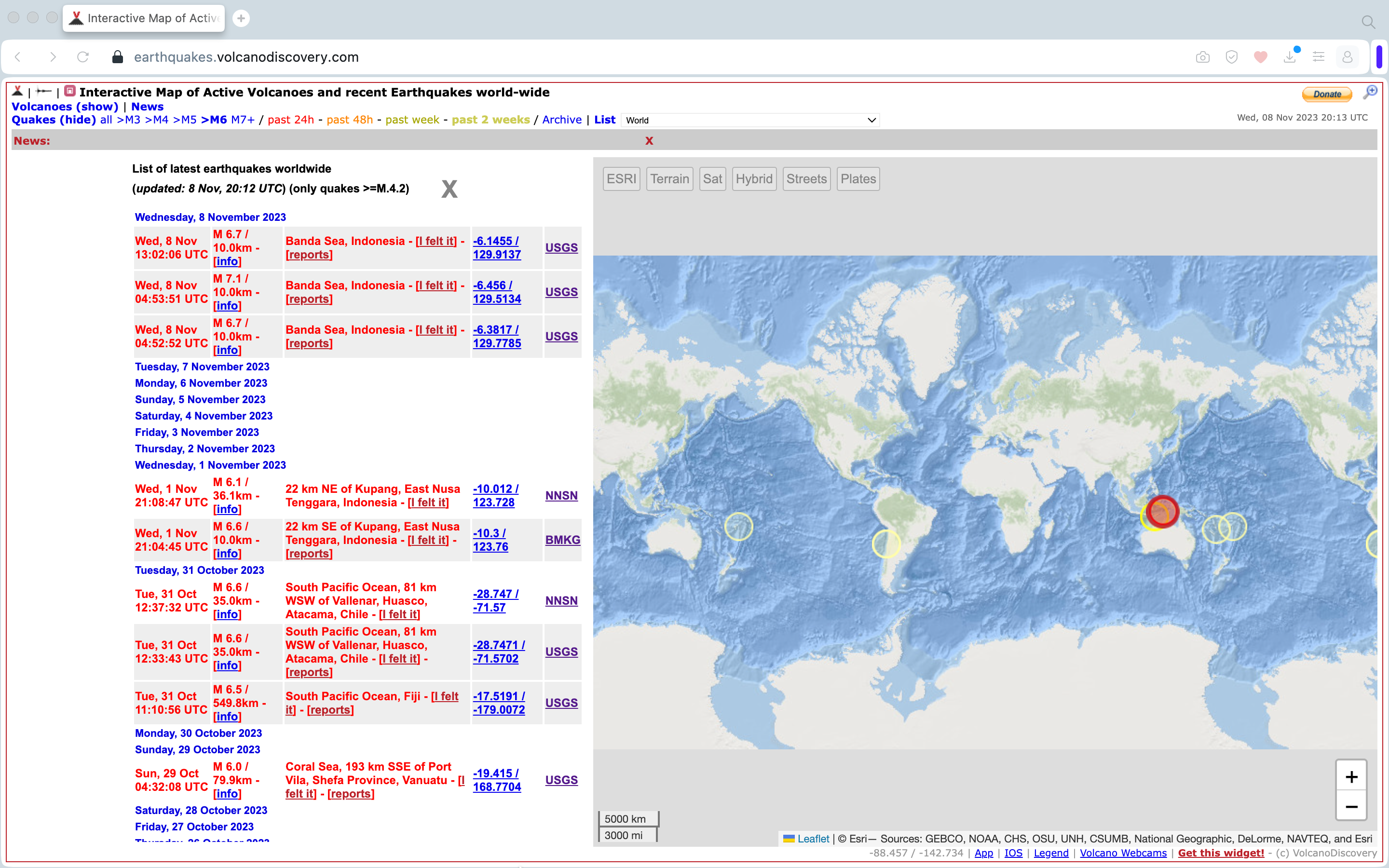Switch map to Plates layer
The width and height of the screenshot is (1389, 868).
[858, 179]
